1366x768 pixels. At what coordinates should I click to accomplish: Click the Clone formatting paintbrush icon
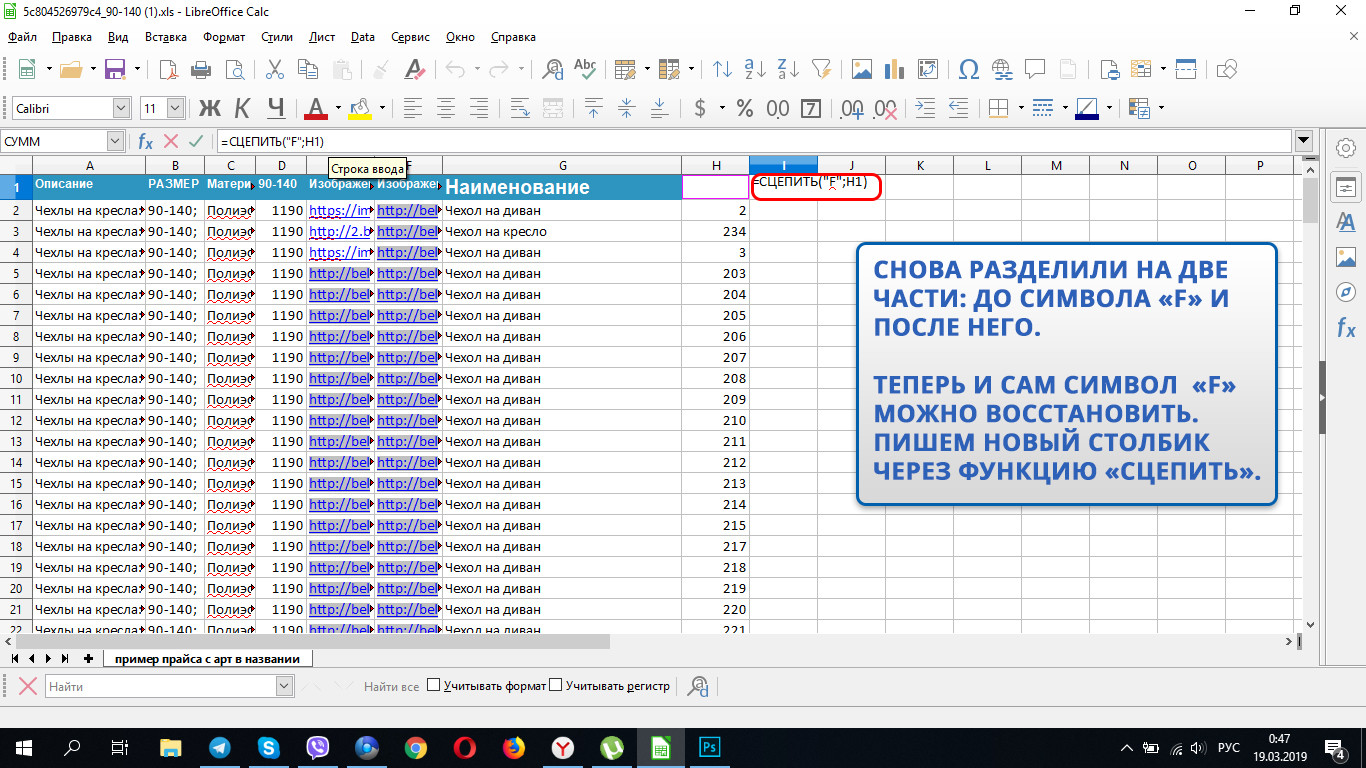[x=380, y=69]
